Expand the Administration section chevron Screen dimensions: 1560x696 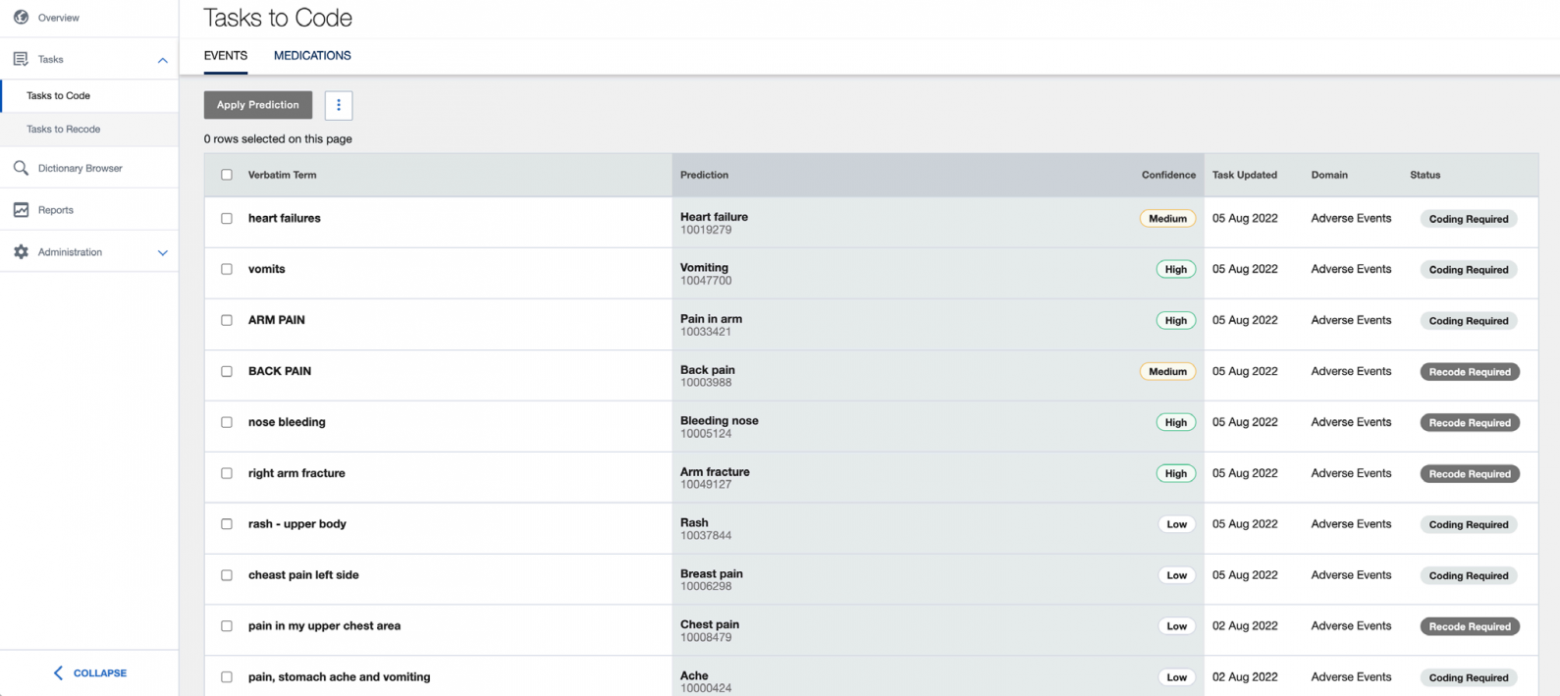163,253
